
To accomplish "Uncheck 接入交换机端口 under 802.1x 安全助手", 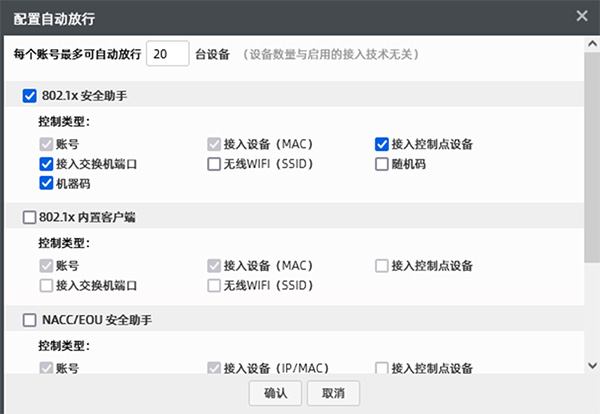I will [x=46, y=164].
